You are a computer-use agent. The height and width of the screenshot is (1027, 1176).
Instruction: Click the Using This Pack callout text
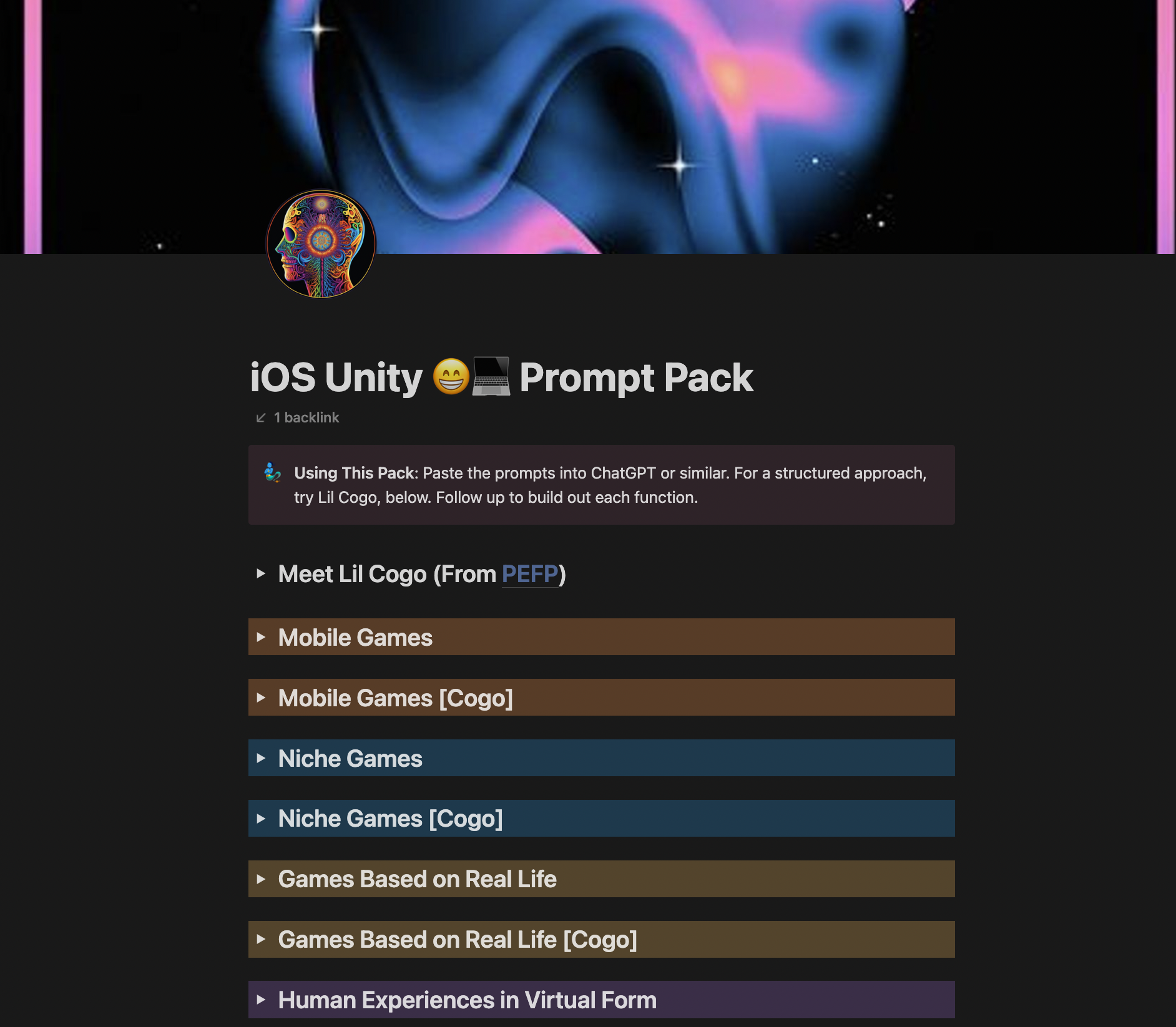(610, 485)
